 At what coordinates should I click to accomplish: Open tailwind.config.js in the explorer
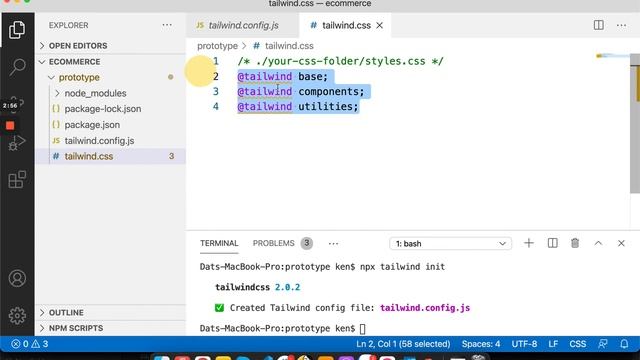[110, 141]
